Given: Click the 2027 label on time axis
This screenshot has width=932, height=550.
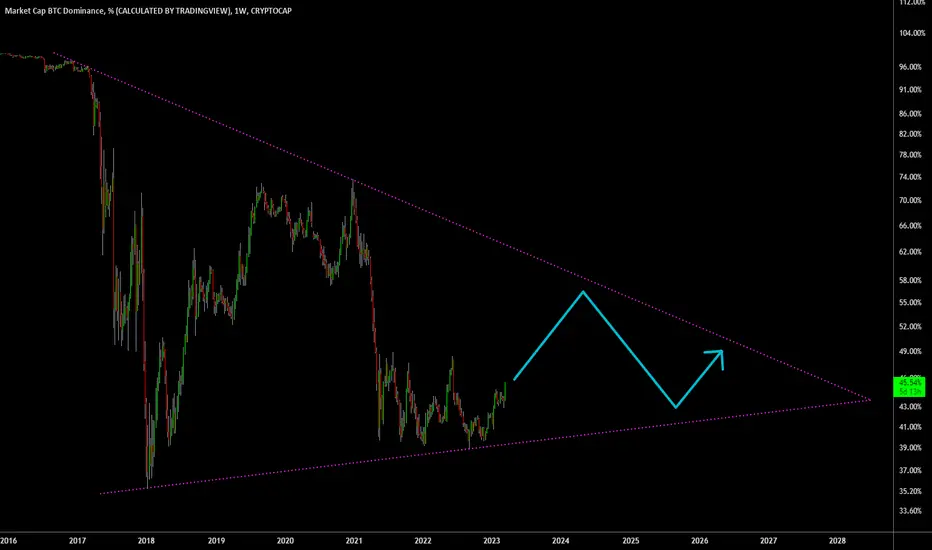Looking at the screenshot, I should [769, 540].
